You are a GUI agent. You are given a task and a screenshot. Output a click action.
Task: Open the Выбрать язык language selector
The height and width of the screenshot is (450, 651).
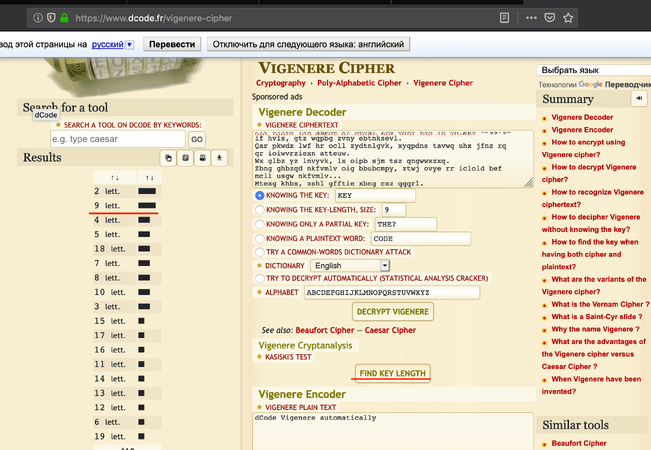(x=594, y=70)
